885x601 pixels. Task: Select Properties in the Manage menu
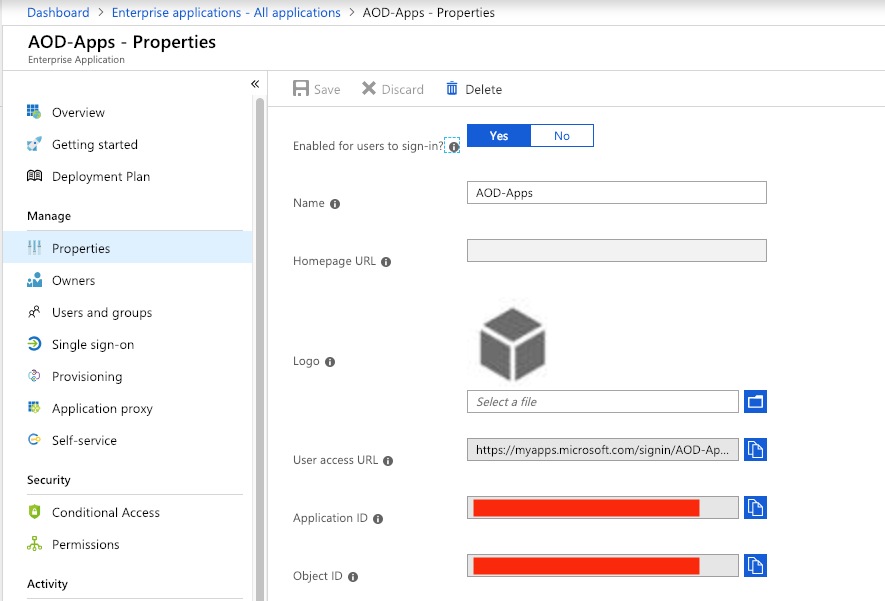pos(128,248)
